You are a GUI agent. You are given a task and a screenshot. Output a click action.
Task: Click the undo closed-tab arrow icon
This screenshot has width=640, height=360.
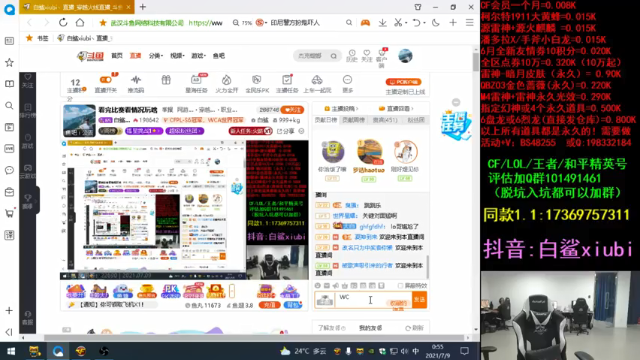416,23
